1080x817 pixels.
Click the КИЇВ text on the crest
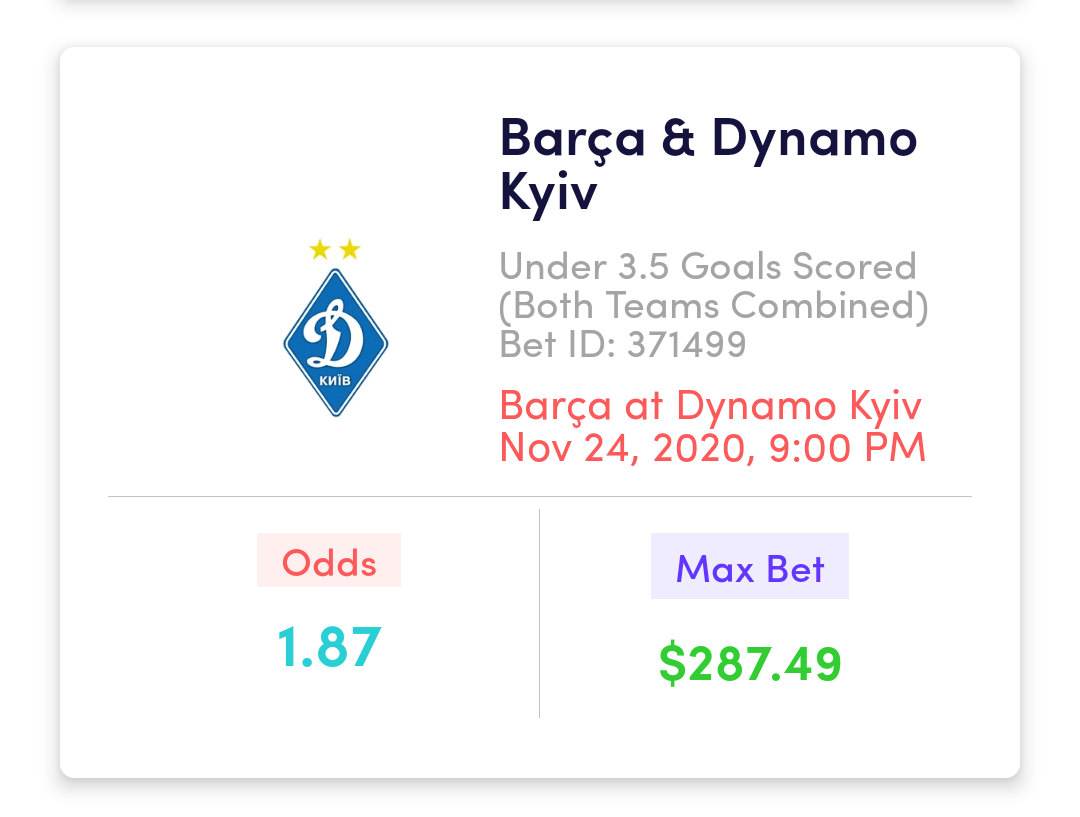pyautogui.click(x=335, y=380)
